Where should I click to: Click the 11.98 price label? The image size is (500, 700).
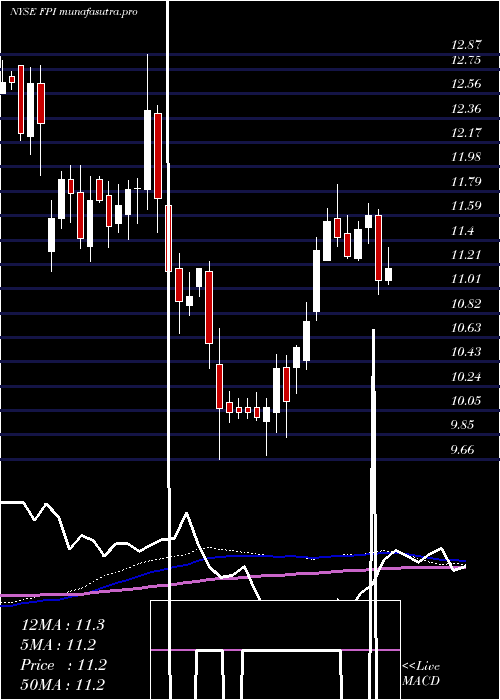(x=466, y=157)
